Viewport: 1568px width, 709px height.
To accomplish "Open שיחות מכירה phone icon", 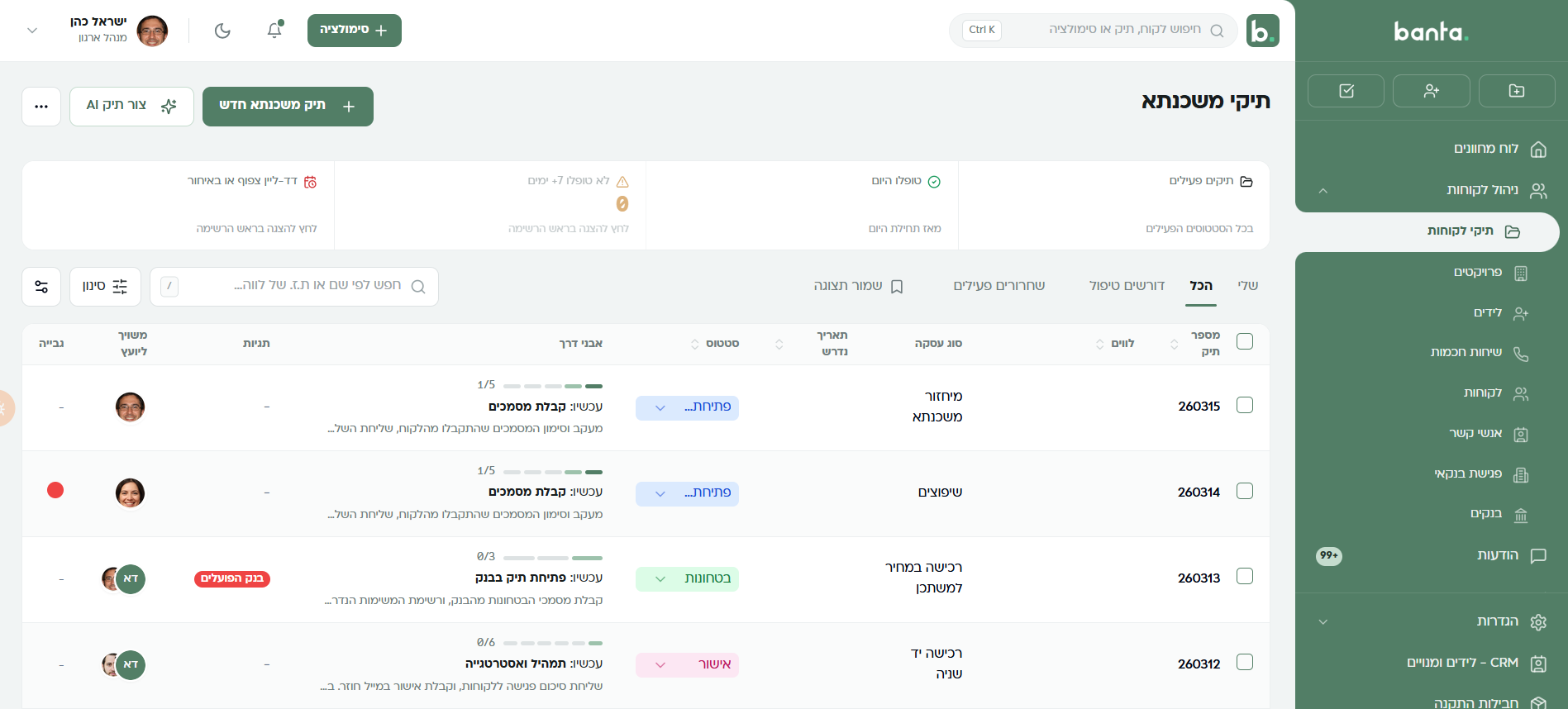I will (x=1521, y=354).
